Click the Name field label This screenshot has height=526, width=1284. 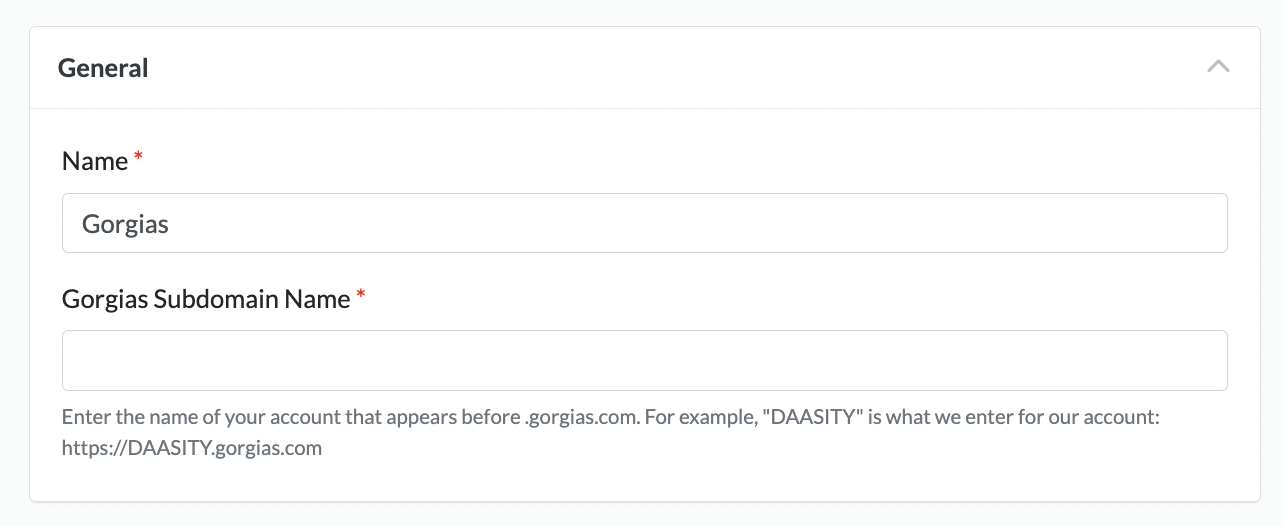point(95,161)
